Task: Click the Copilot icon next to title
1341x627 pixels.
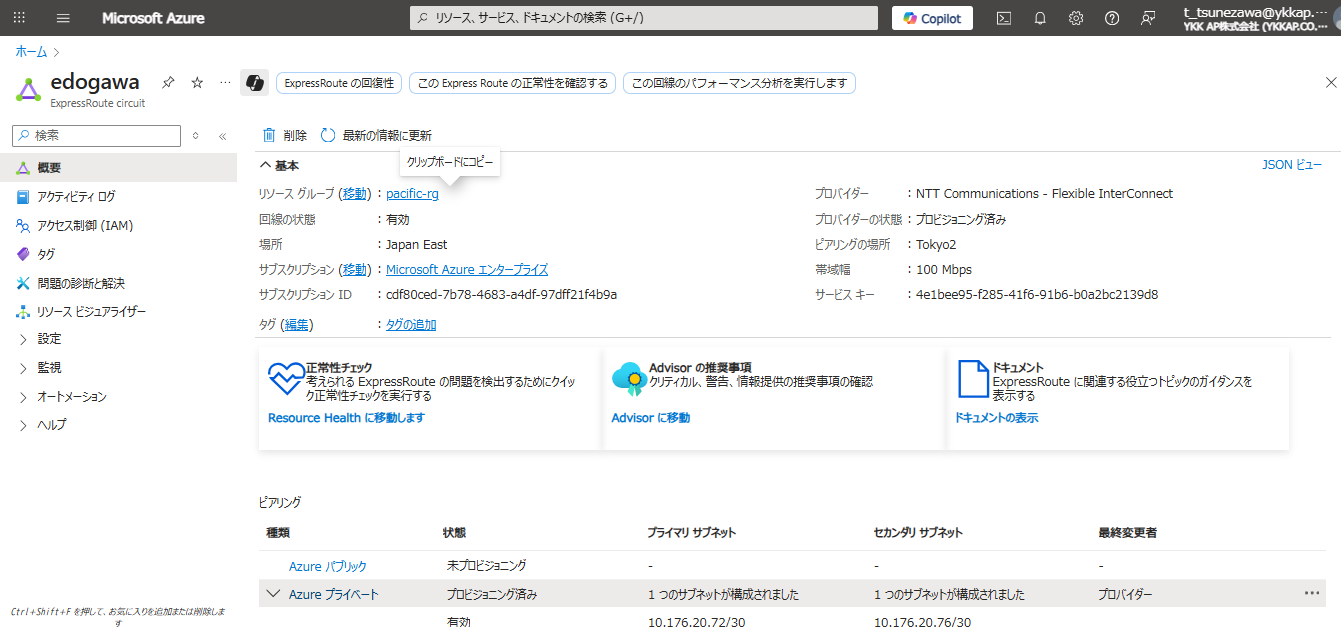Action: point(255,83)
